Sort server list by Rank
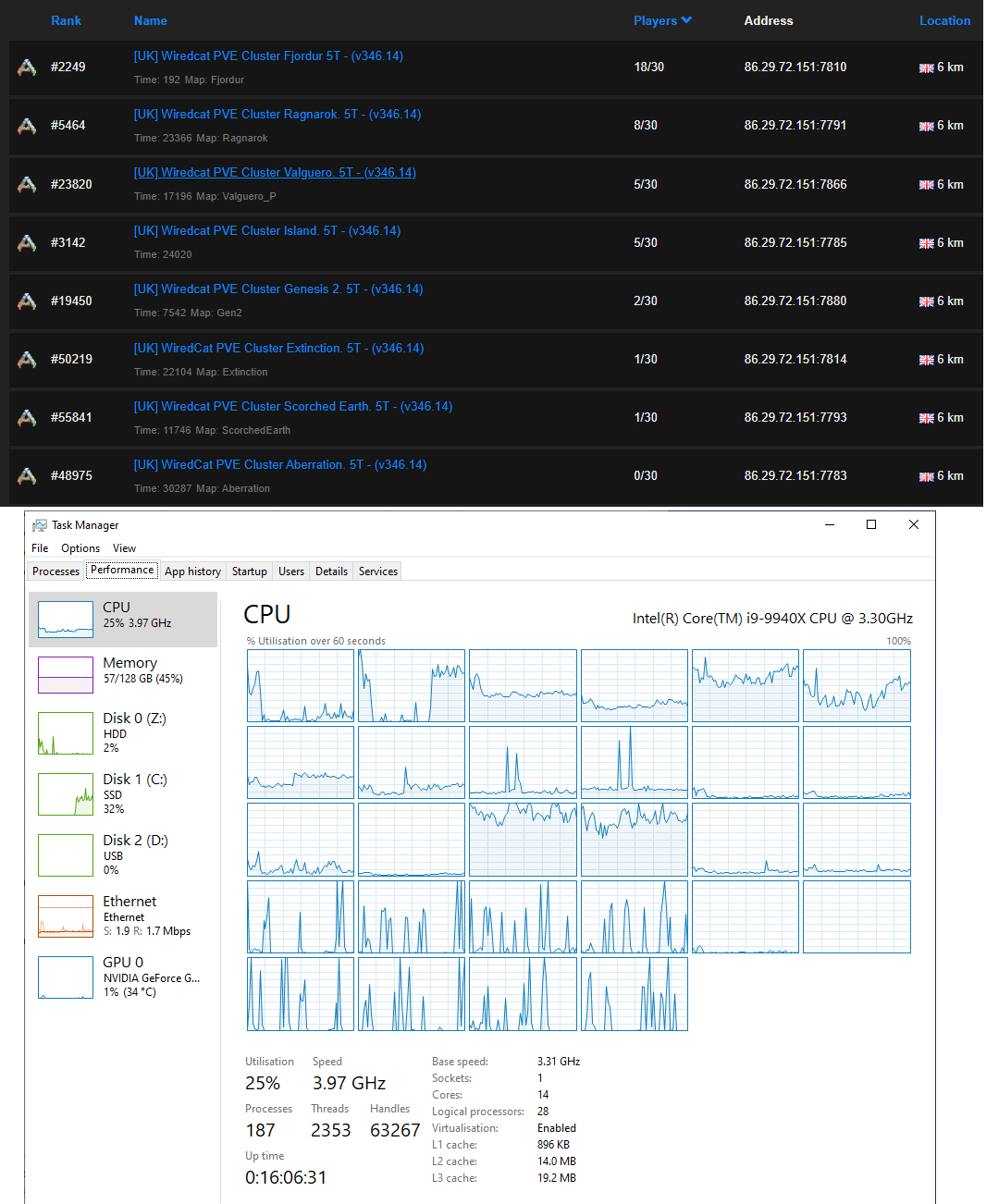The image size is (986, 1204). pyautogui.click(x=66, y=20)
